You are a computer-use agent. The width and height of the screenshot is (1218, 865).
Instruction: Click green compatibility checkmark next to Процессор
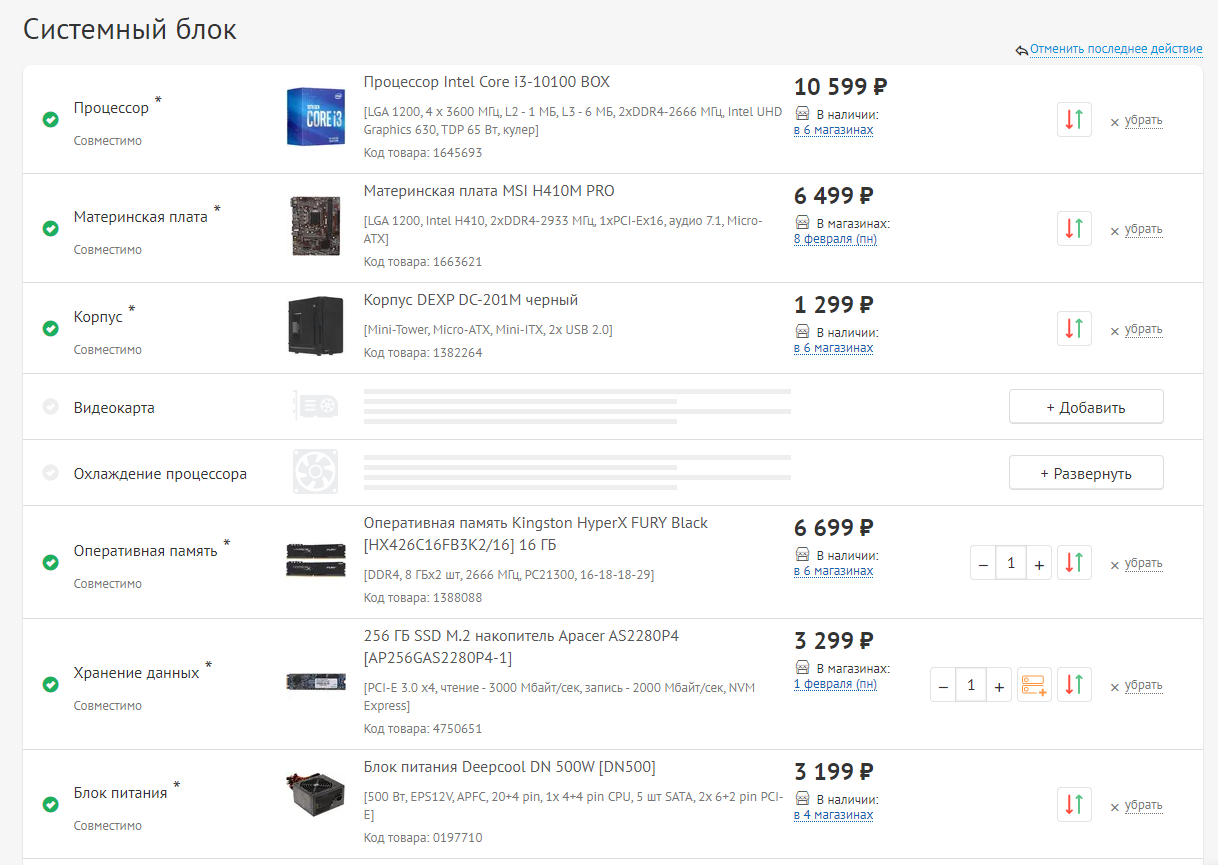[x=50, y=120]
